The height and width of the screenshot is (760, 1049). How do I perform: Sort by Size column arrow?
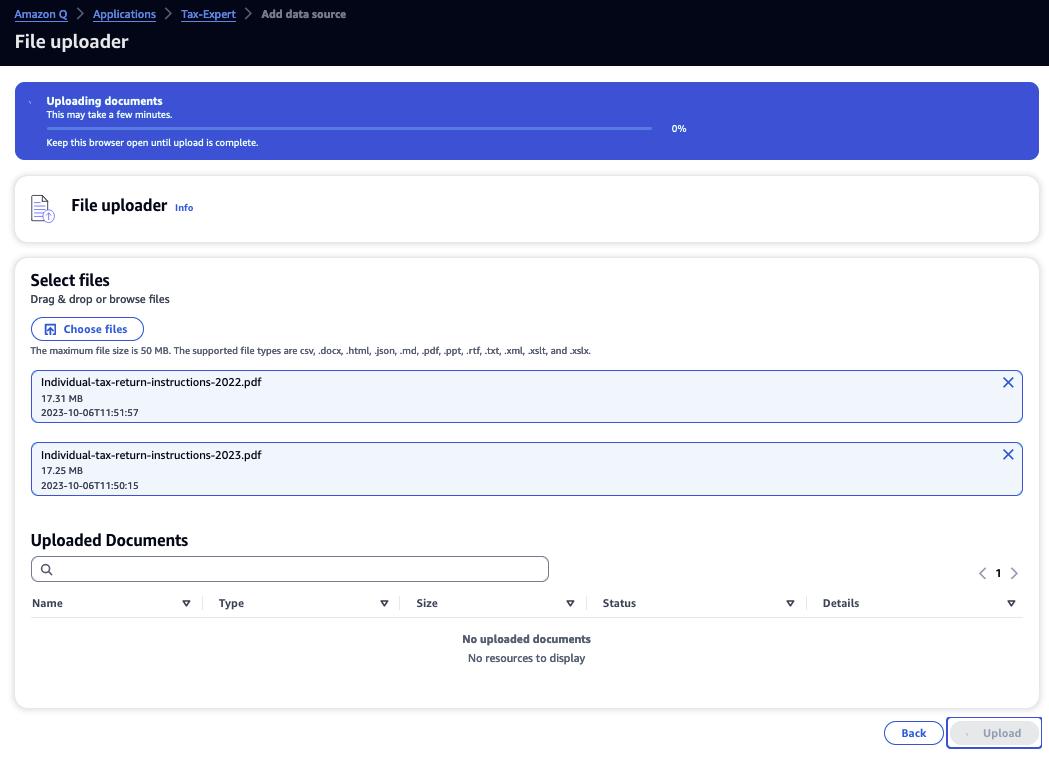coord(570,604)
